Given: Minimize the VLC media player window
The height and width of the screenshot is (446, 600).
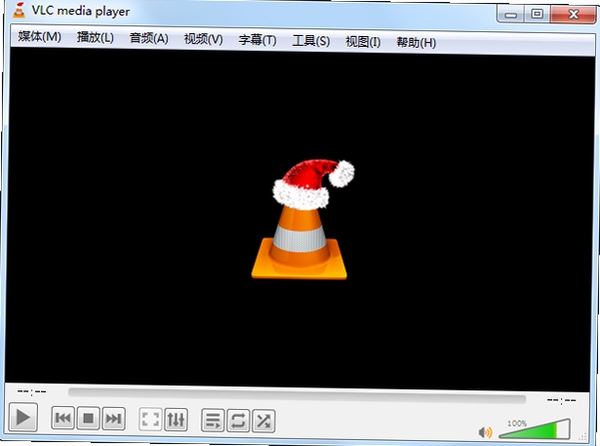Looking at the screenshot, I should (x=511, y=15).
